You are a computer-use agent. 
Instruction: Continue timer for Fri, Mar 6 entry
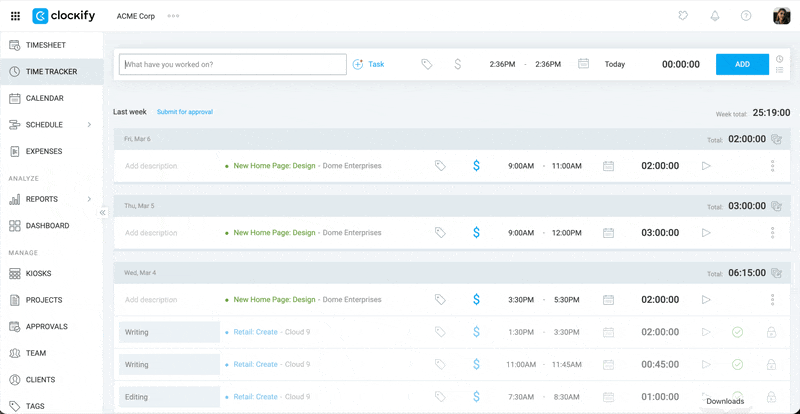point(706,166)
